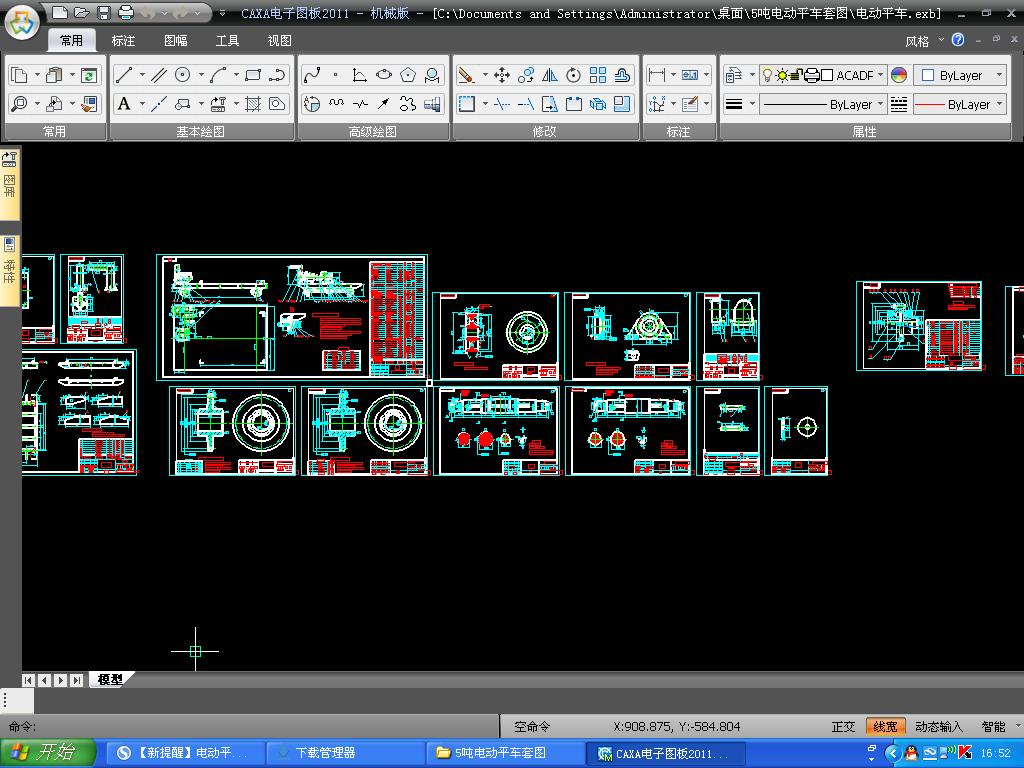
Task: Click the 模型 model sheet tab
Action: pyautogui.click(x=110, y=680)
